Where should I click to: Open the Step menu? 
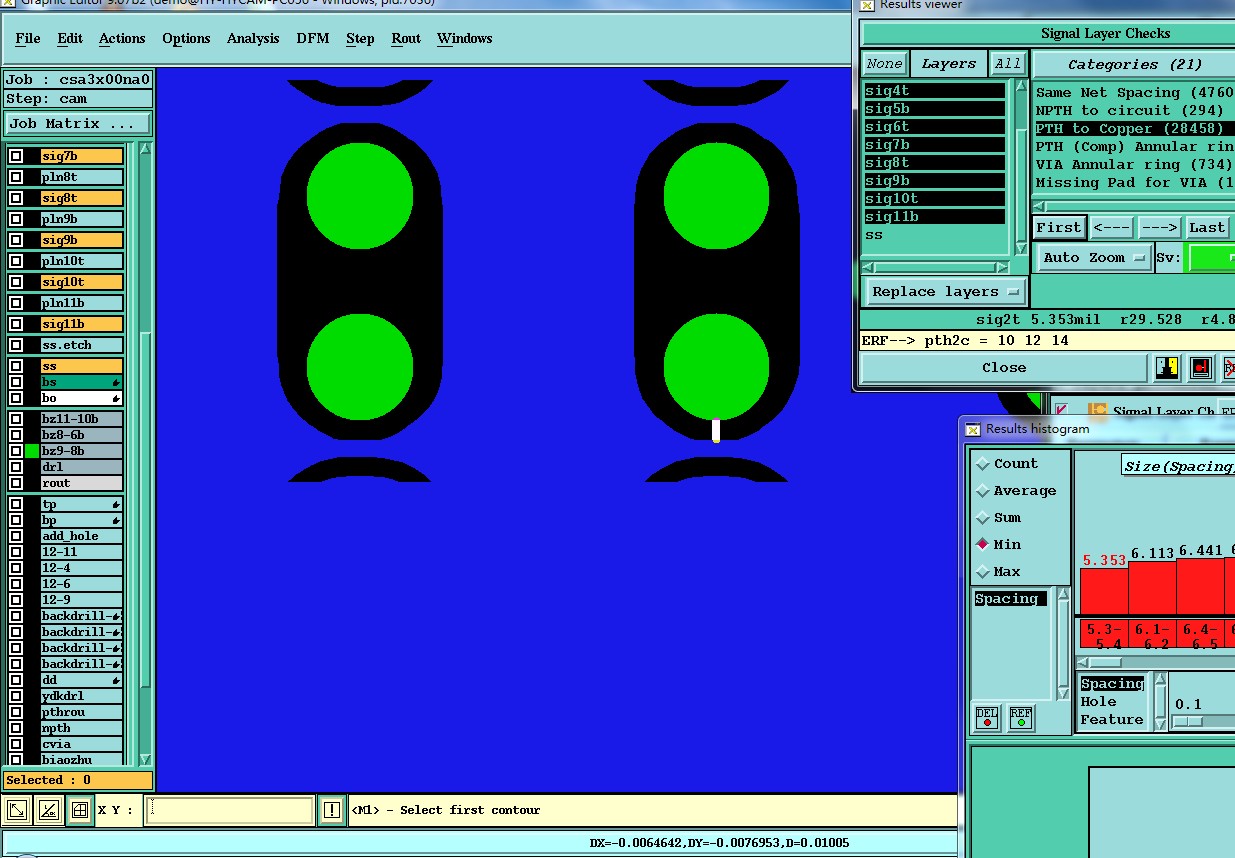pos(360,39)
